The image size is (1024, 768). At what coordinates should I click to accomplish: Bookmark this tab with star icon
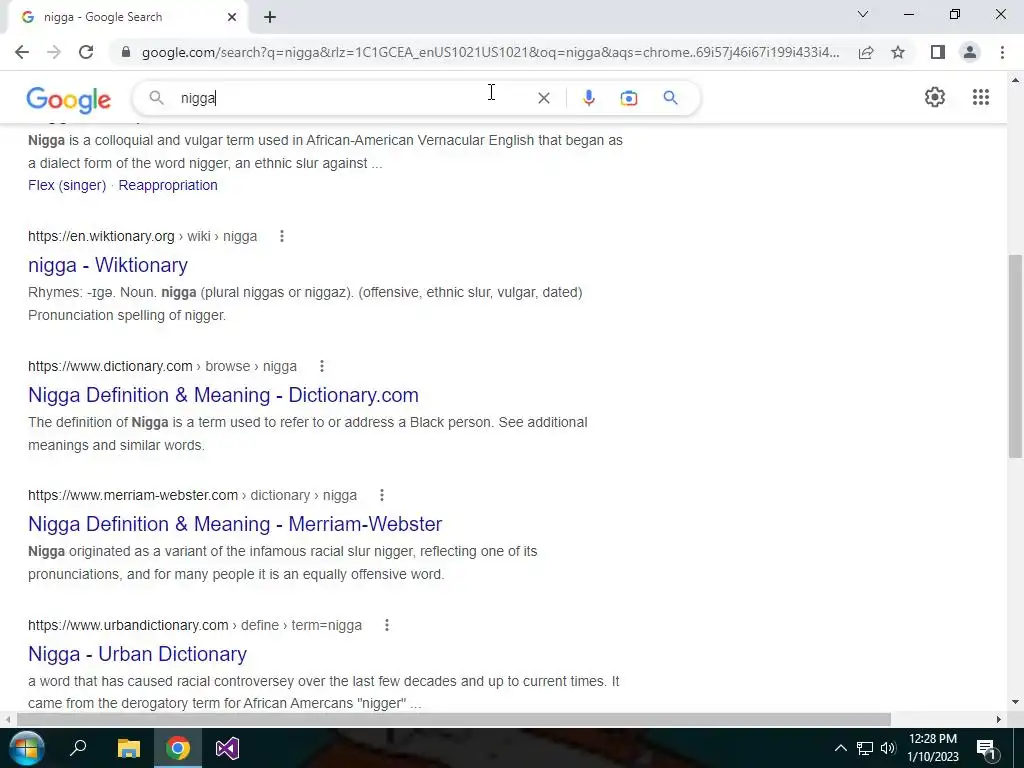click(898, 52)
